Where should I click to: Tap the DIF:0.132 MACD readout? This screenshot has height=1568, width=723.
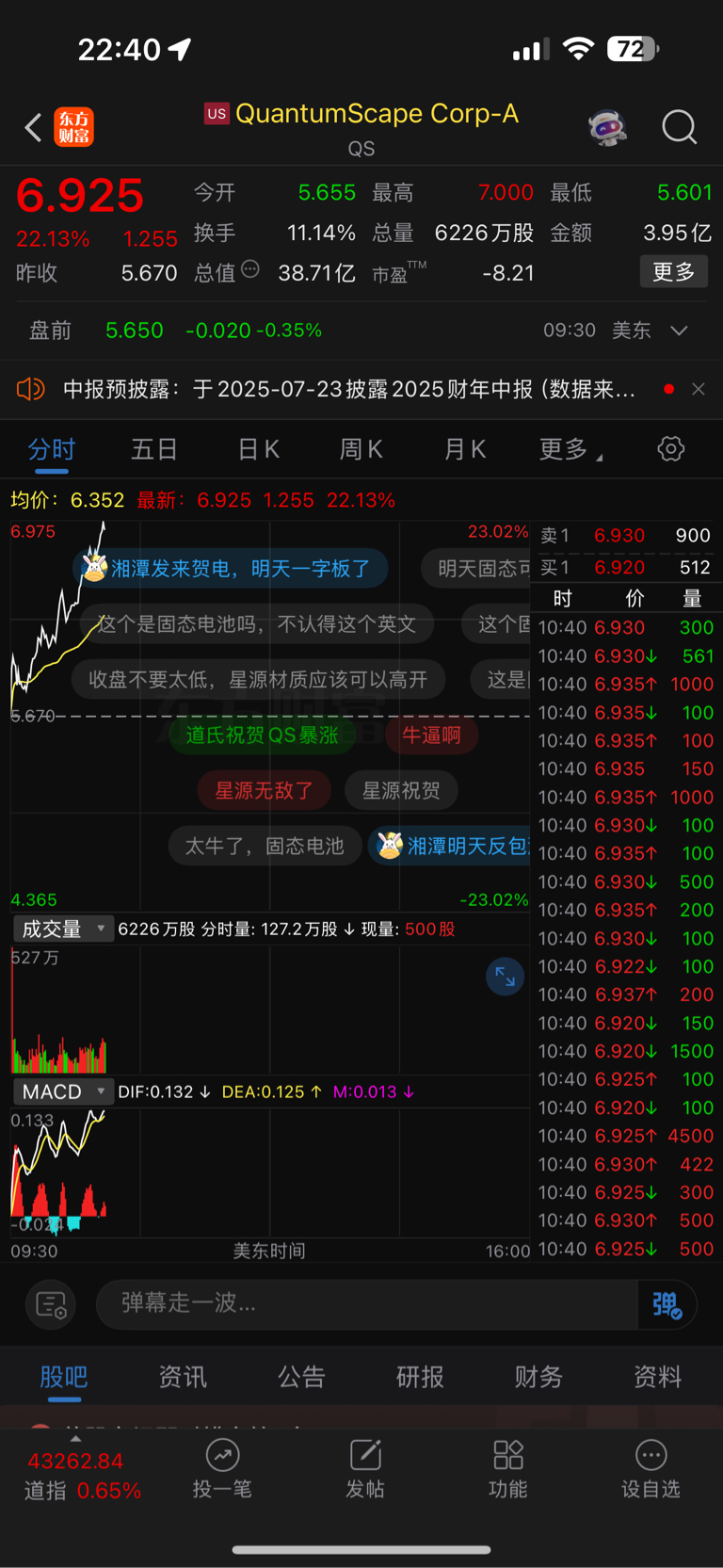[165, 1091]
